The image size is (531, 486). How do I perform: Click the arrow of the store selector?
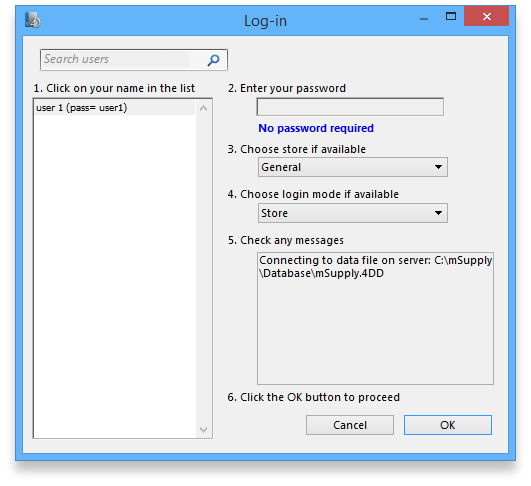[439, 167]
